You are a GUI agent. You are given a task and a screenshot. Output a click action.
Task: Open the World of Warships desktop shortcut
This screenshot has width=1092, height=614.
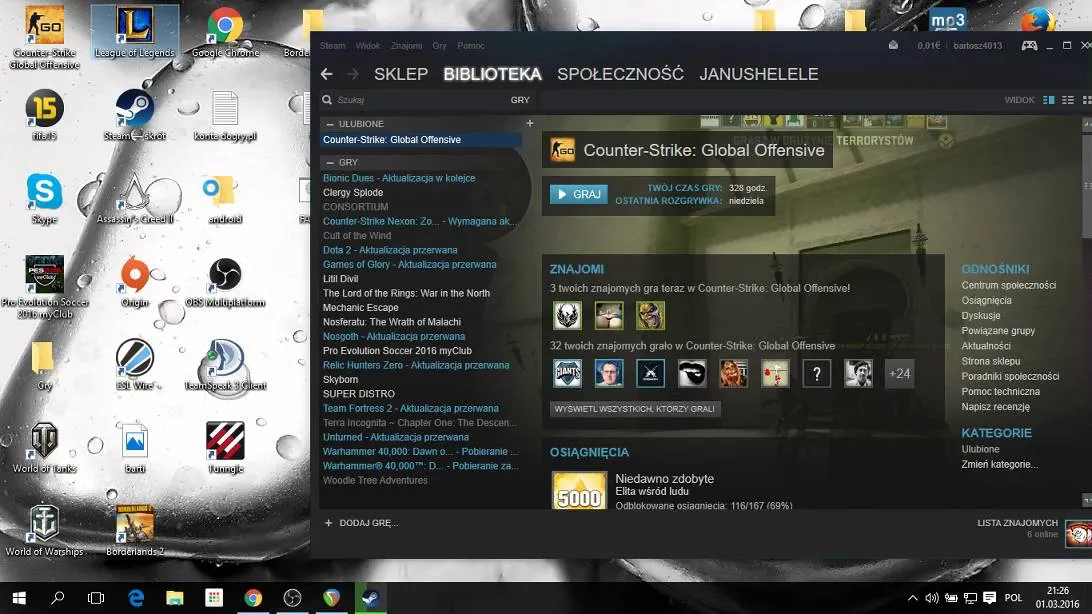click(45, 530)
